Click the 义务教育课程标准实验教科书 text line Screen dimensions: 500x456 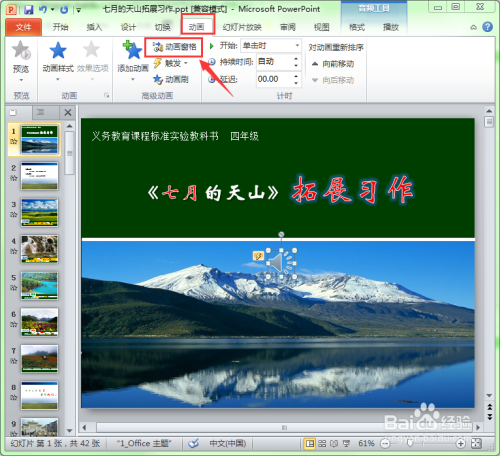point(155,136)
